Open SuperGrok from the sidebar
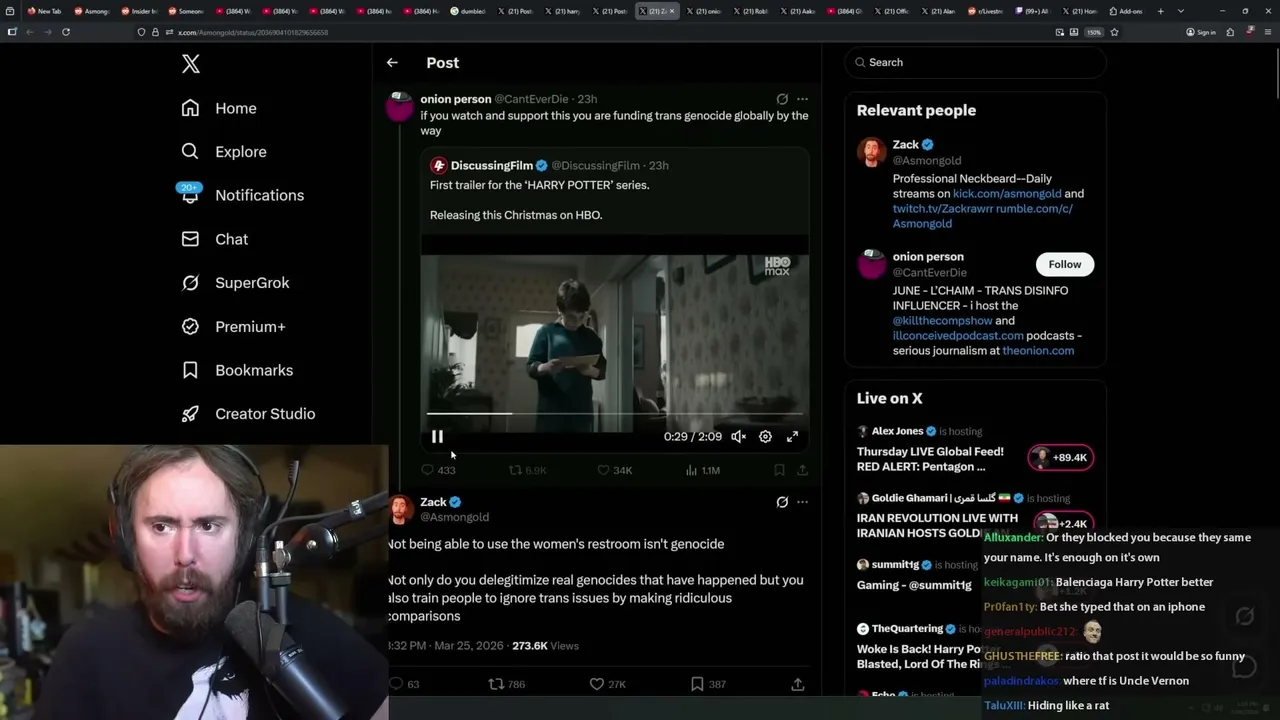 pyautogui.click(x=235, y=283)
